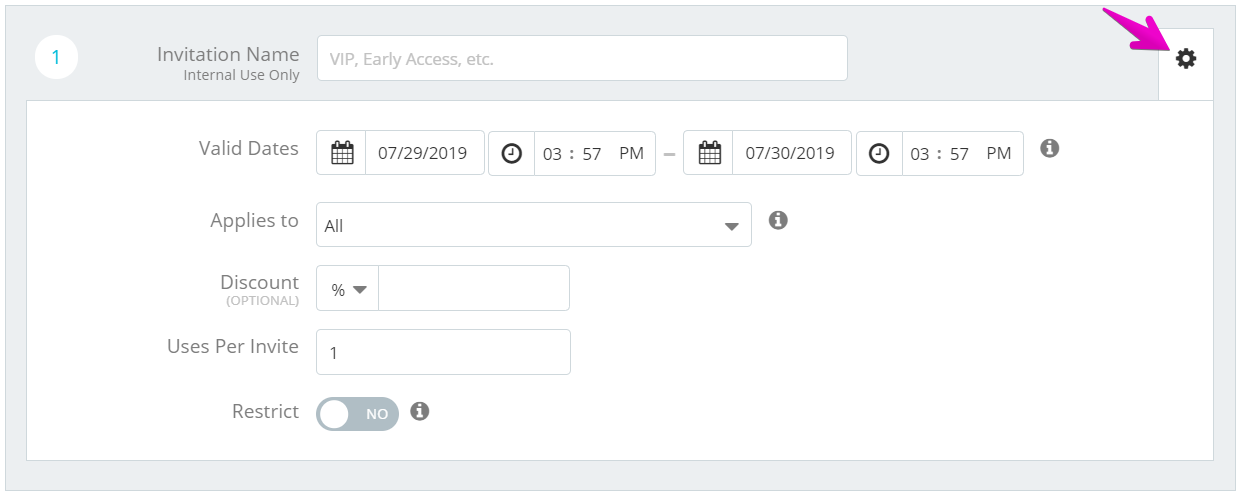
Task: Show info next to Applies to
Action: (778, 220)
